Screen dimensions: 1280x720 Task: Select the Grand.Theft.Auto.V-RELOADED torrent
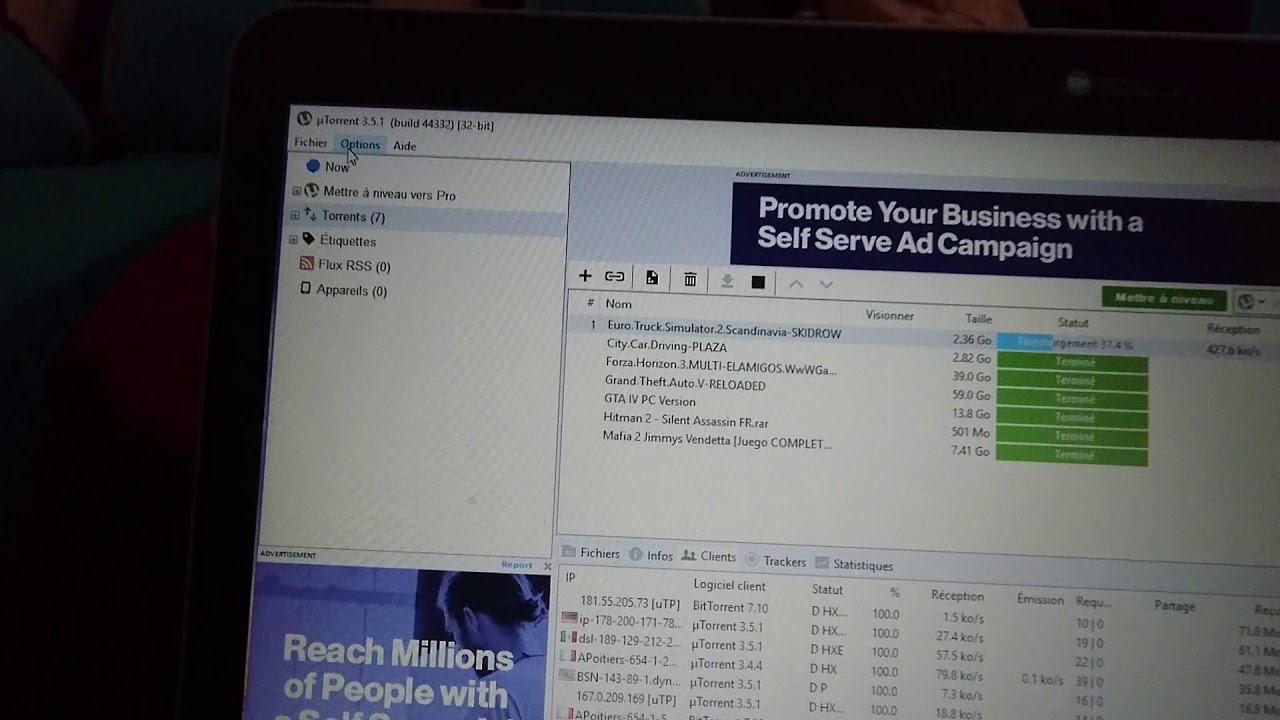coord(685,384)
